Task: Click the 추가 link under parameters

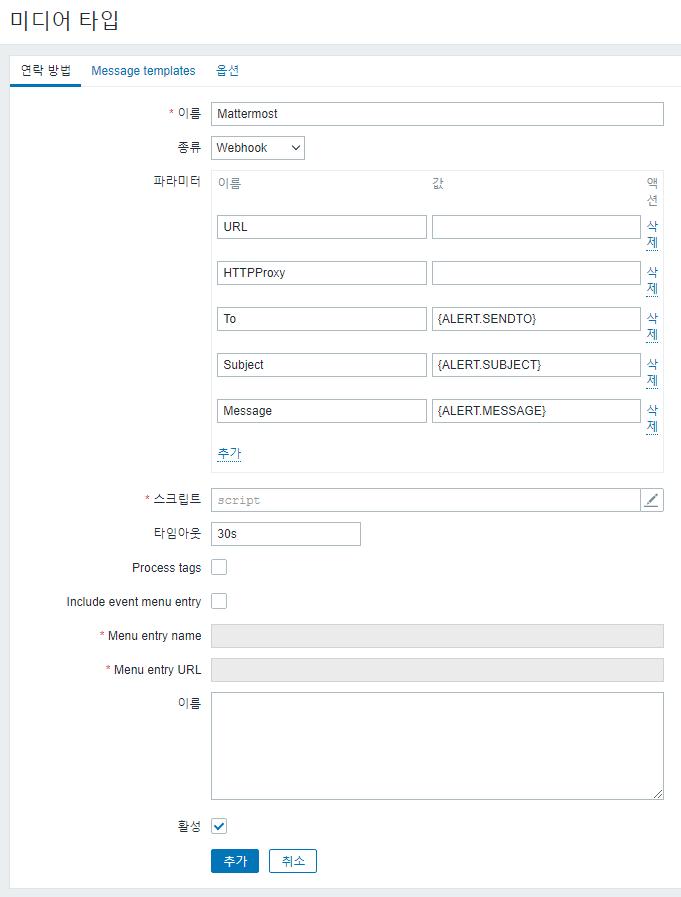Action: [x=229, y=453]
